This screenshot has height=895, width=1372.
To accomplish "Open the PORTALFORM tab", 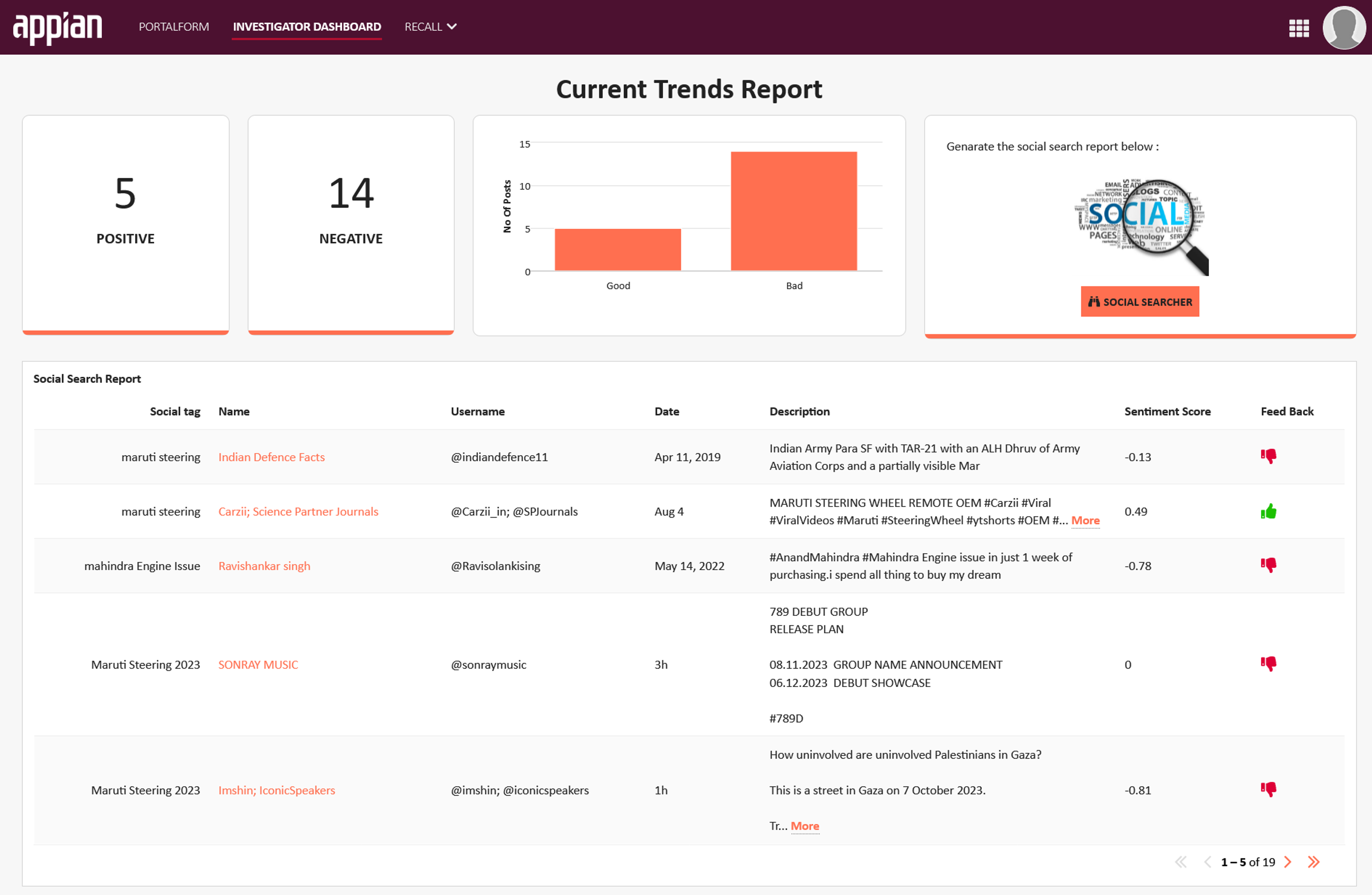I will 174,27.
